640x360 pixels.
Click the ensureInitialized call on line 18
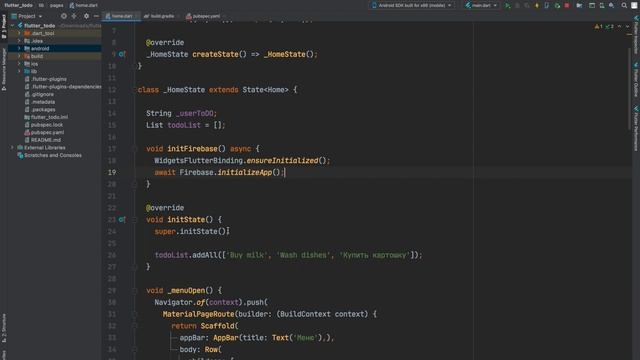coord(282,161)
